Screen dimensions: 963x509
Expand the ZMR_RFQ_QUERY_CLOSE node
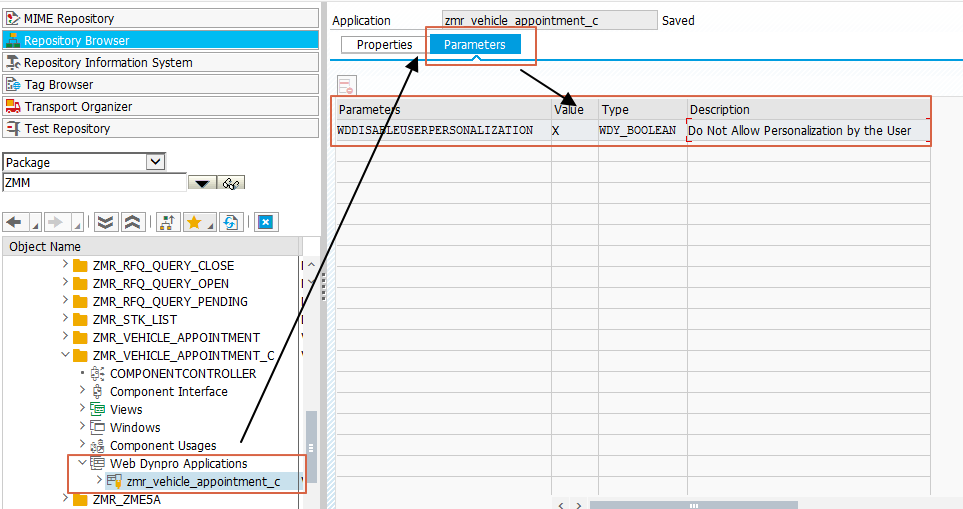coord(65,265)
